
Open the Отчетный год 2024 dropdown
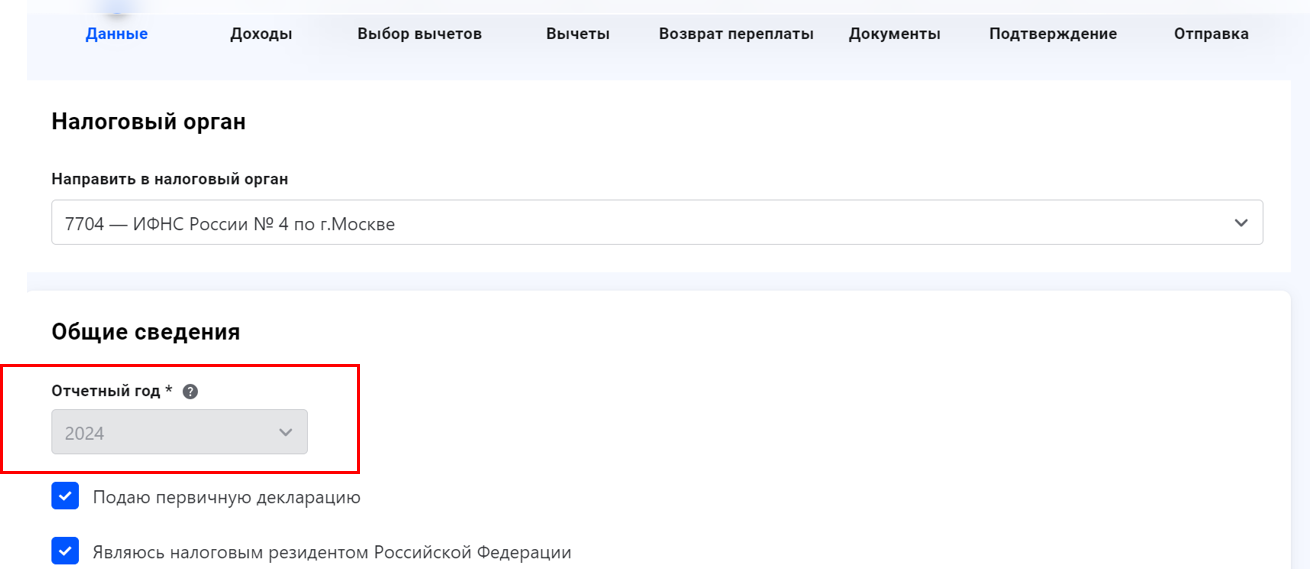tap(179, 433)
